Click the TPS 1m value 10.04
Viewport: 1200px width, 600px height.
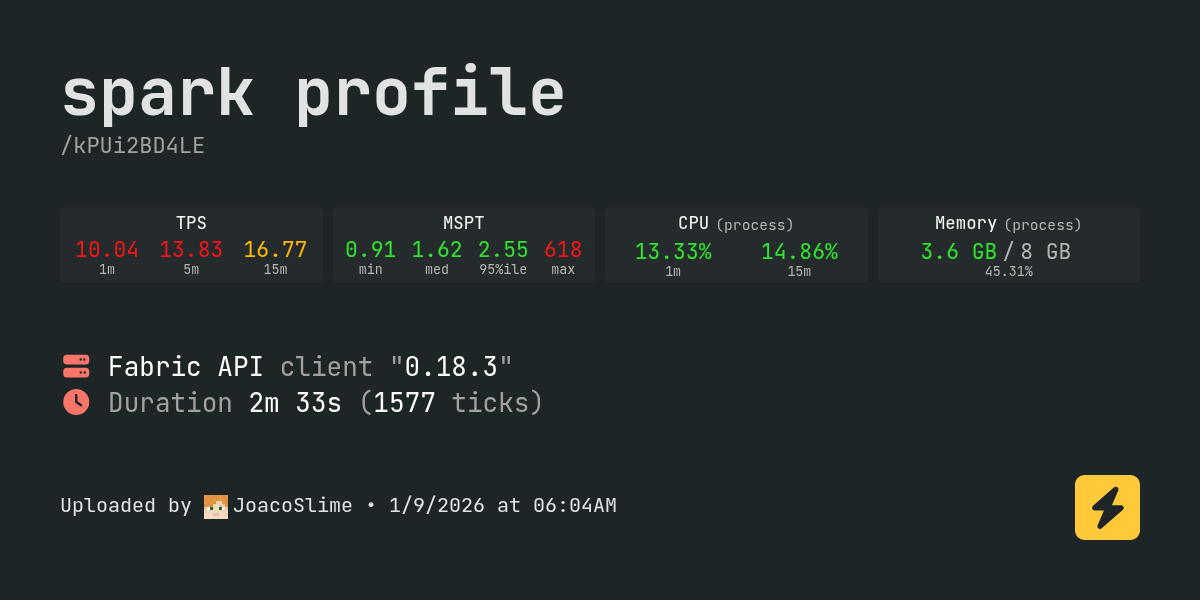pos(107,250)
